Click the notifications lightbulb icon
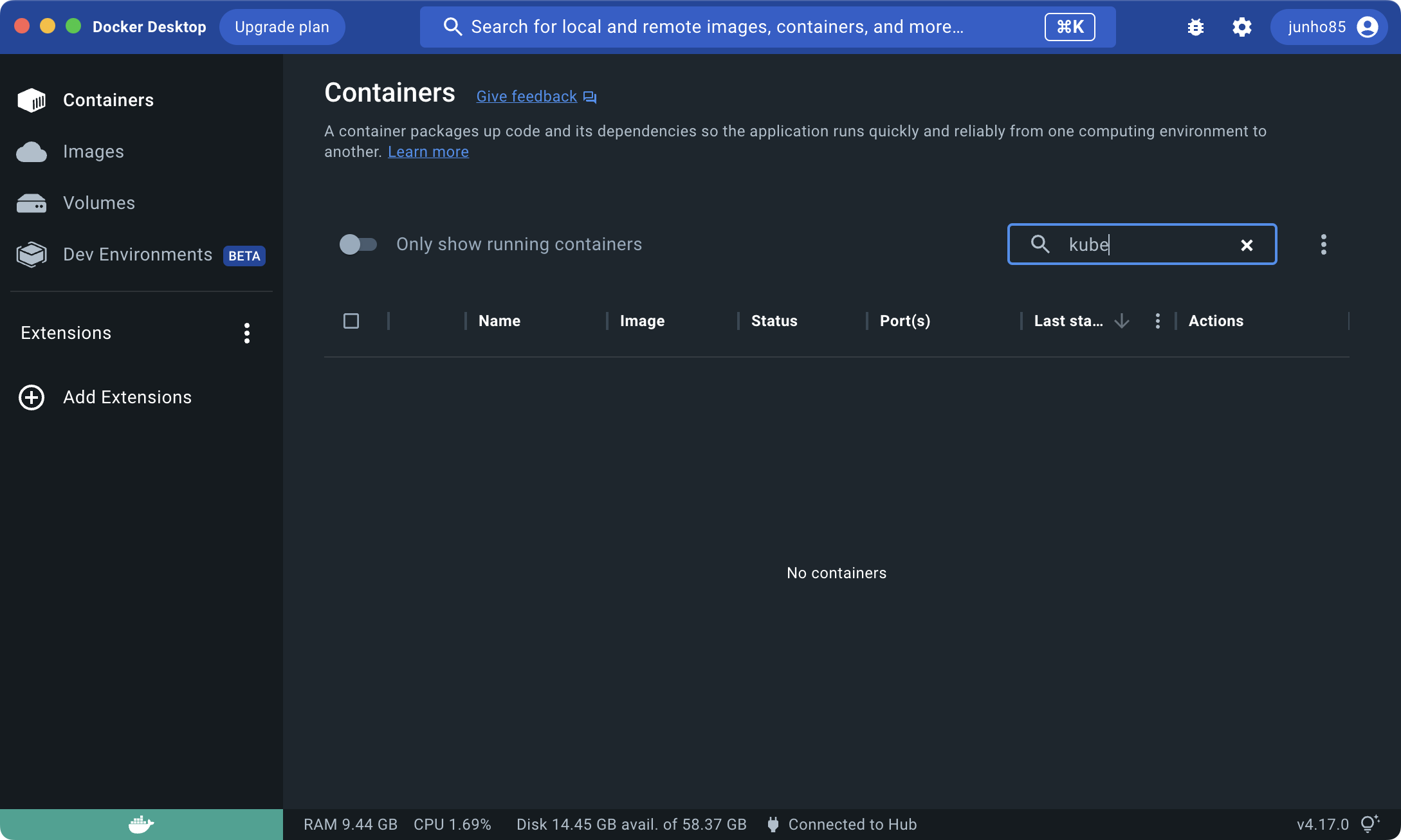1401x840 pixels. 1369,824
